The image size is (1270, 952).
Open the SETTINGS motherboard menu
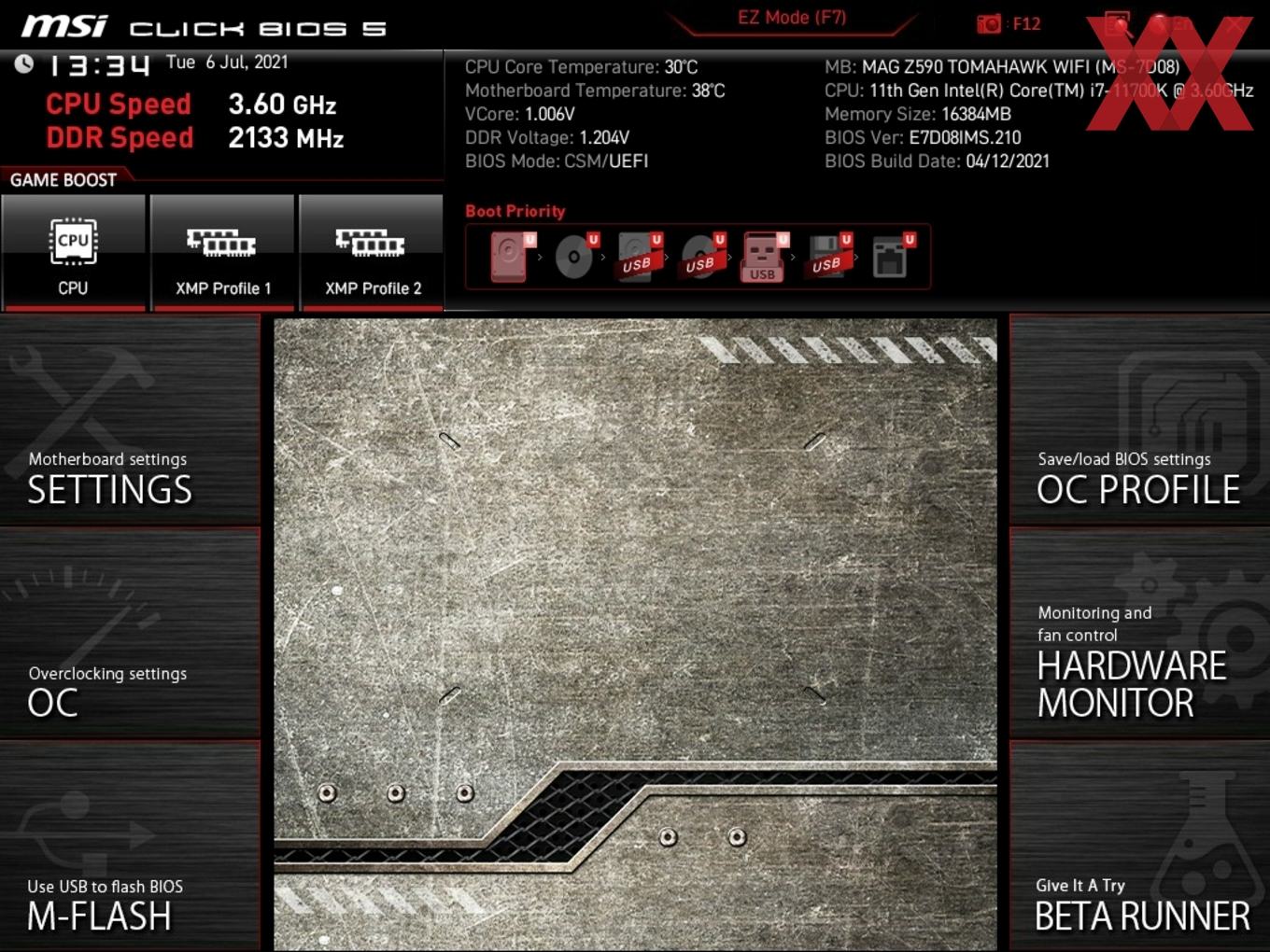(130, 420)
